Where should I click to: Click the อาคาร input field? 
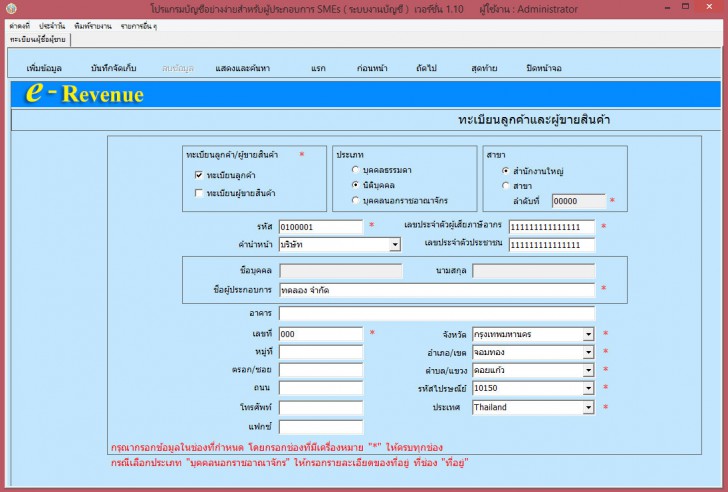tap(437, 313)
